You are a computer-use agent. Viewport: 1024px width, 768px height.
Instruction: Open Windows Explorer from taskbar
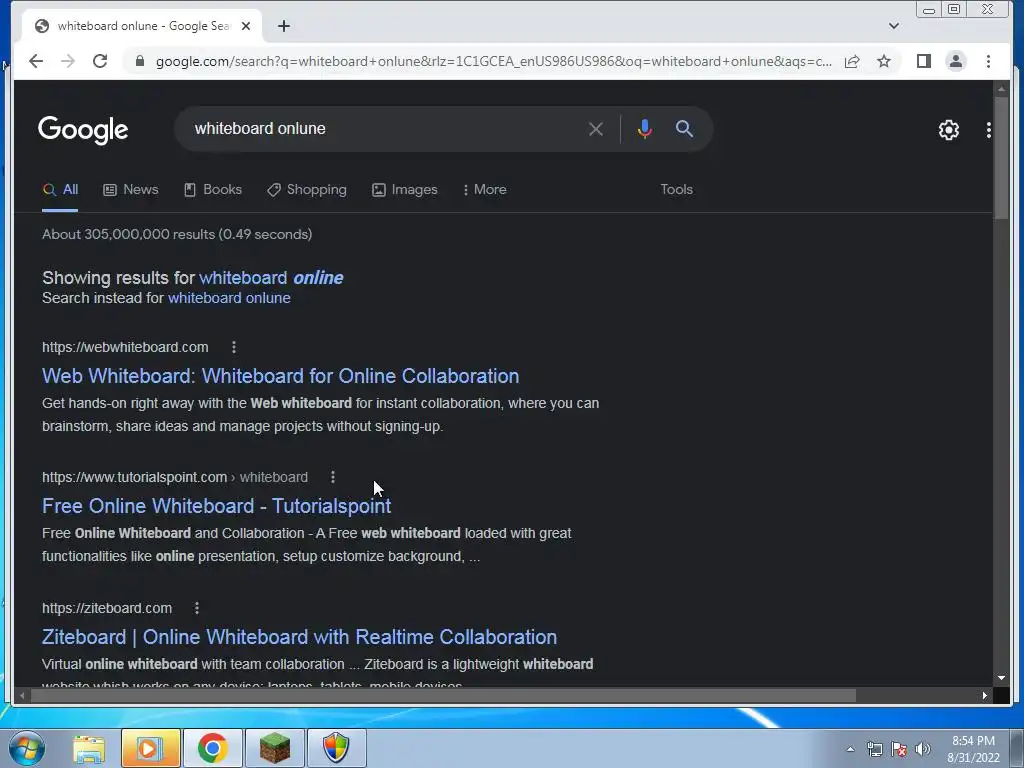(x=89, y=749)
